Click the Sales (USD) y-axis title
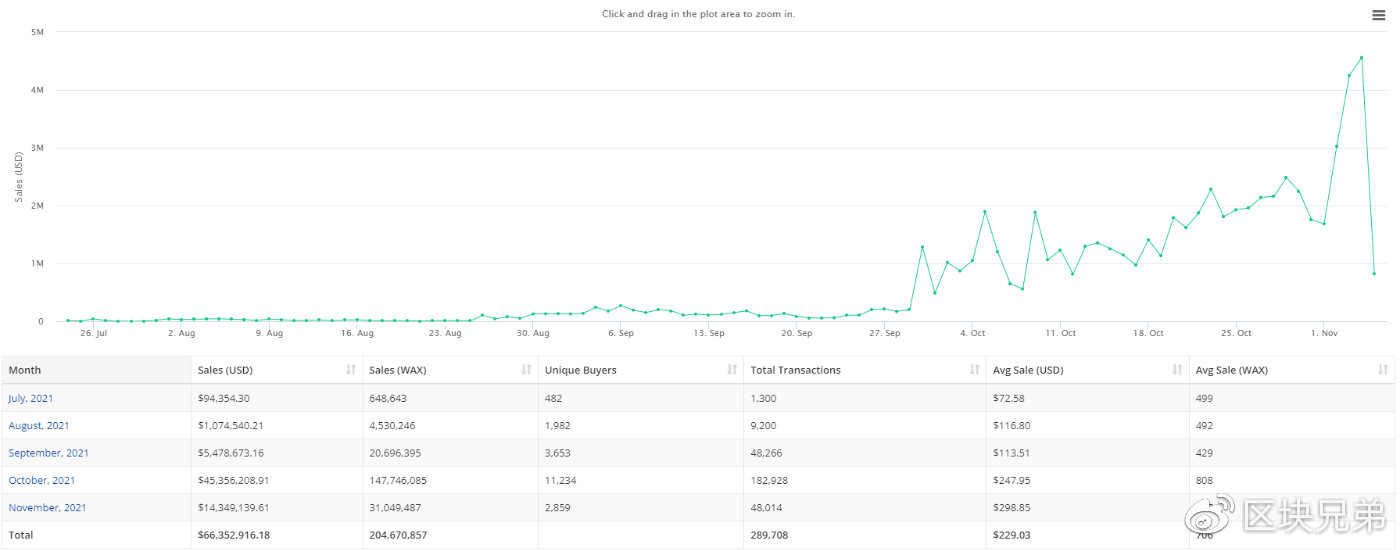 tap(19, 178)
